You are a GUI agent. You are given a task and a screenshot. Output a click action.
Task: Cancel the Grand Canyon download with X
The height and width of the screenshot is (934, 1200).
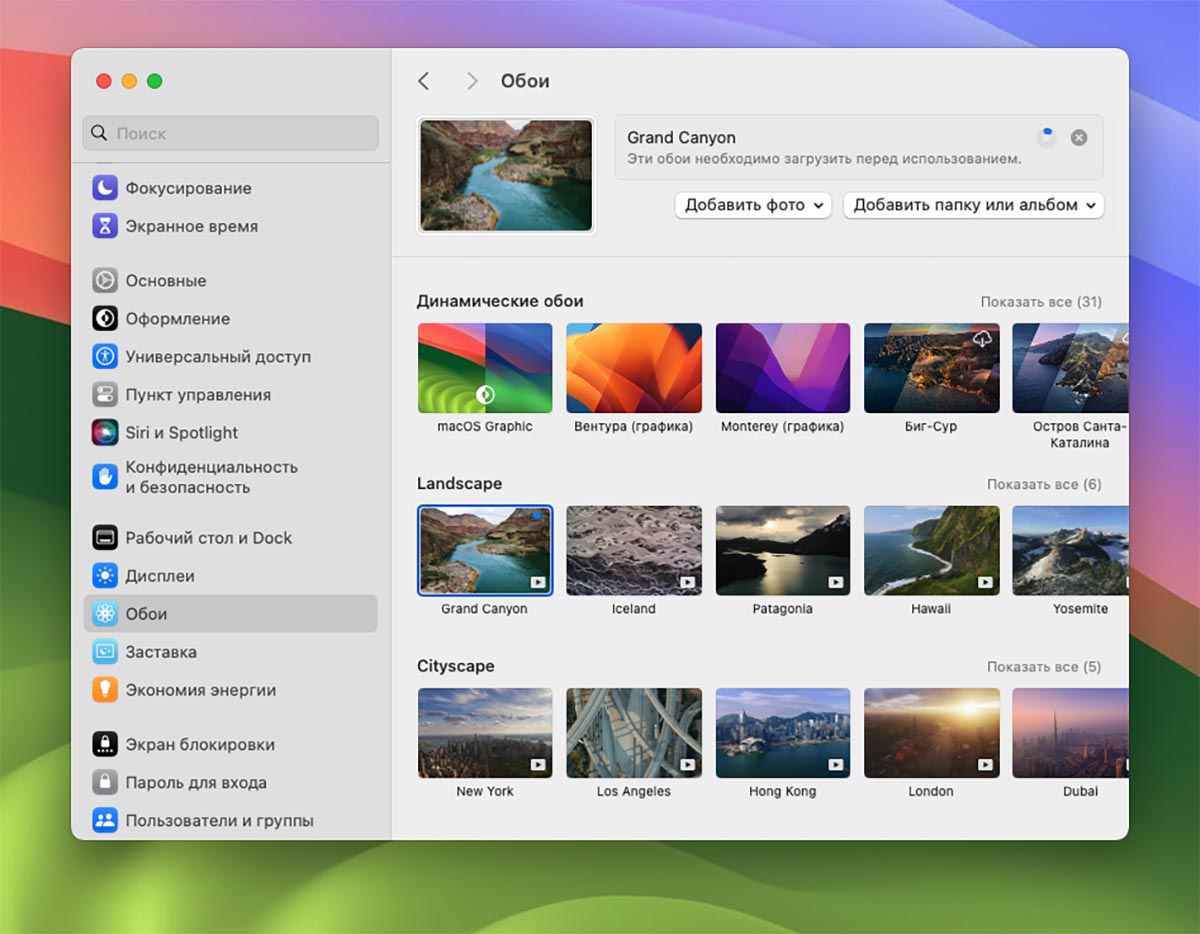click(x=1079, y=138)
